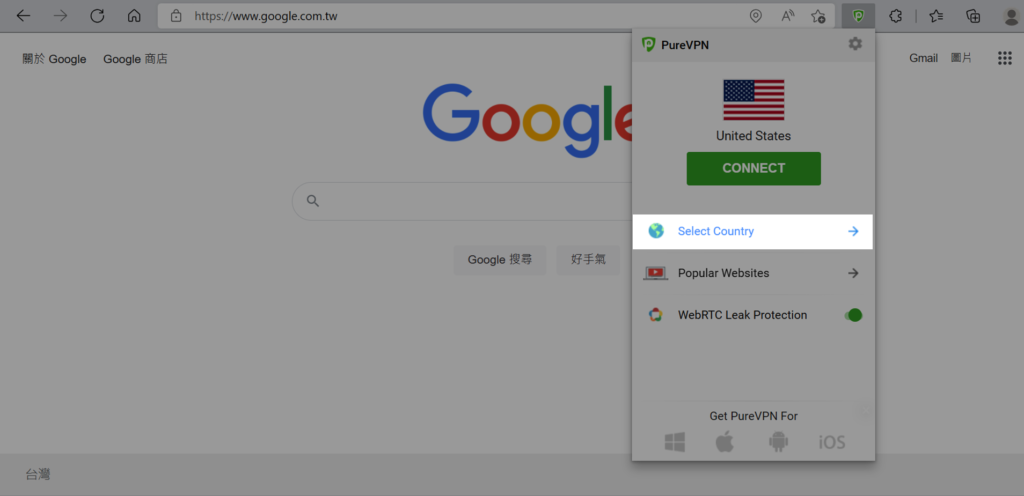The width and height of the screenshot is (1024, 496).
Task: Click the Google logo
Action: tap(528, 121)
